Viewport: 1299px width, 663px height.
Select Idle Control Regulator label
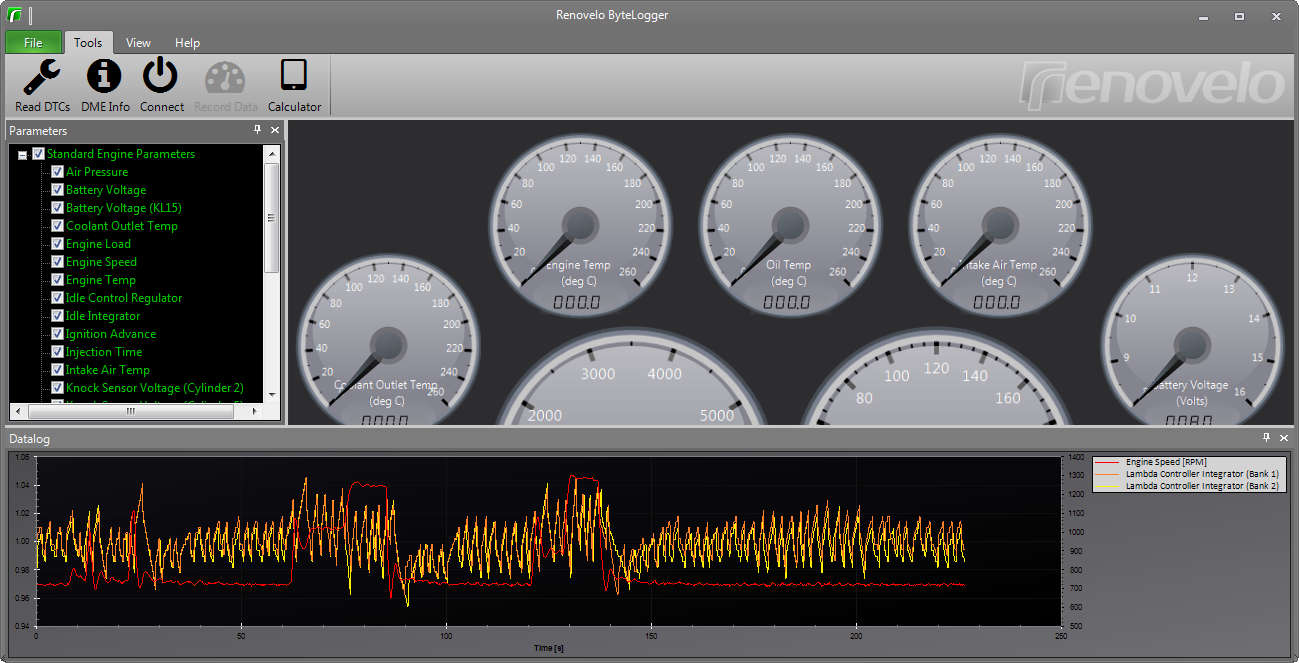[124, 298]
